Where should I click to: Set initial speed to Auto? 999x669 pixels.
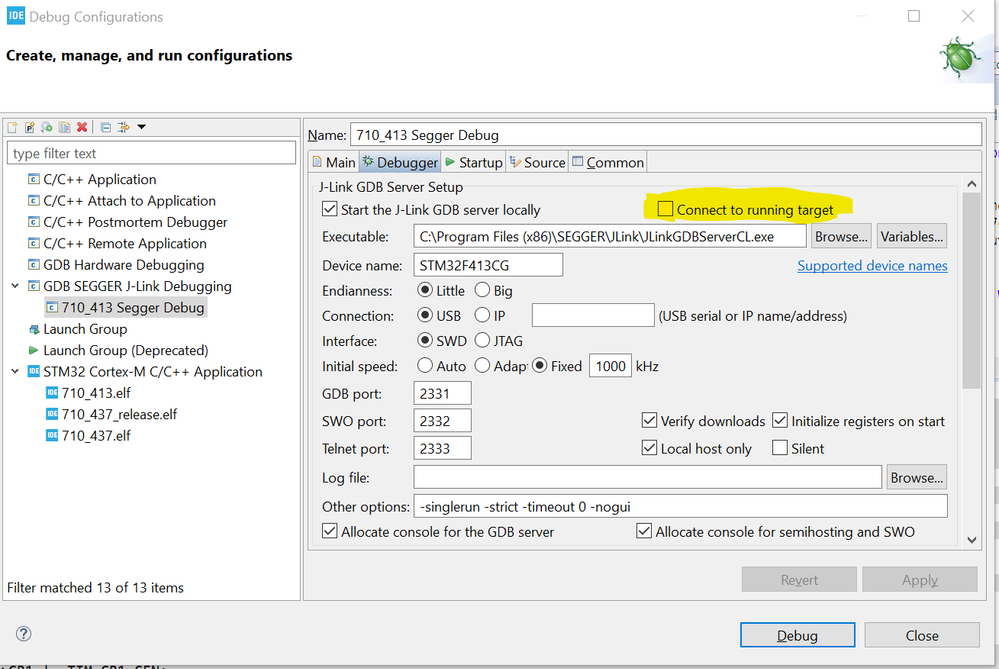[425, 366]
